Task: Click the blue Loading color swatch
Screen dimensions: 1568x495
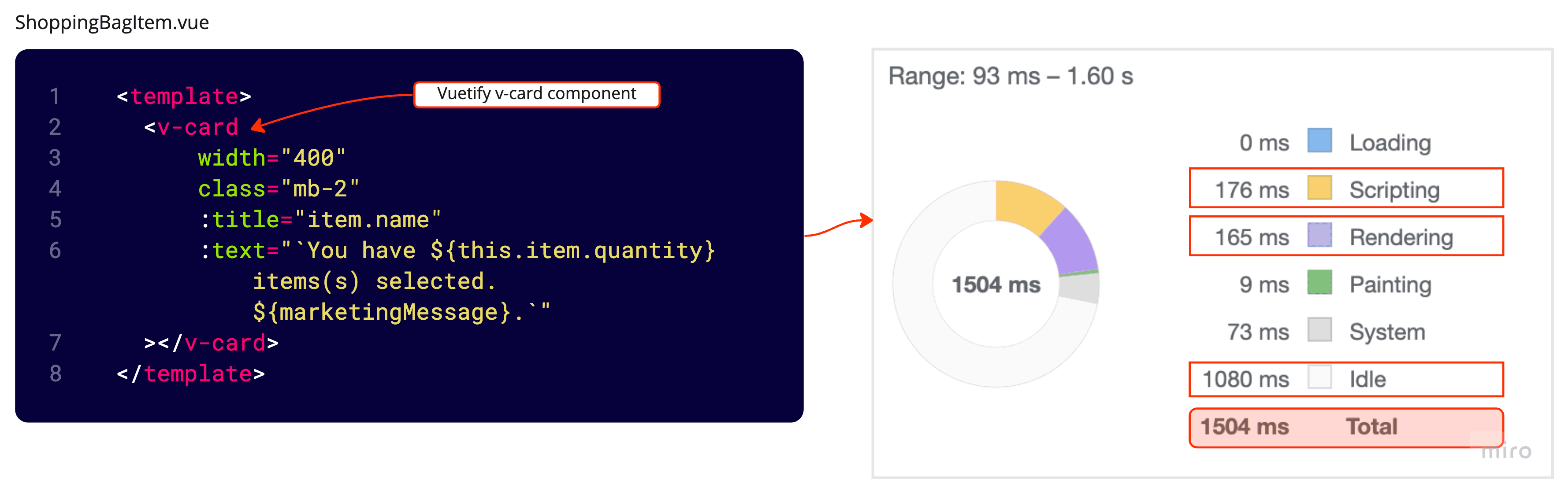Action: coord(1319,141)
